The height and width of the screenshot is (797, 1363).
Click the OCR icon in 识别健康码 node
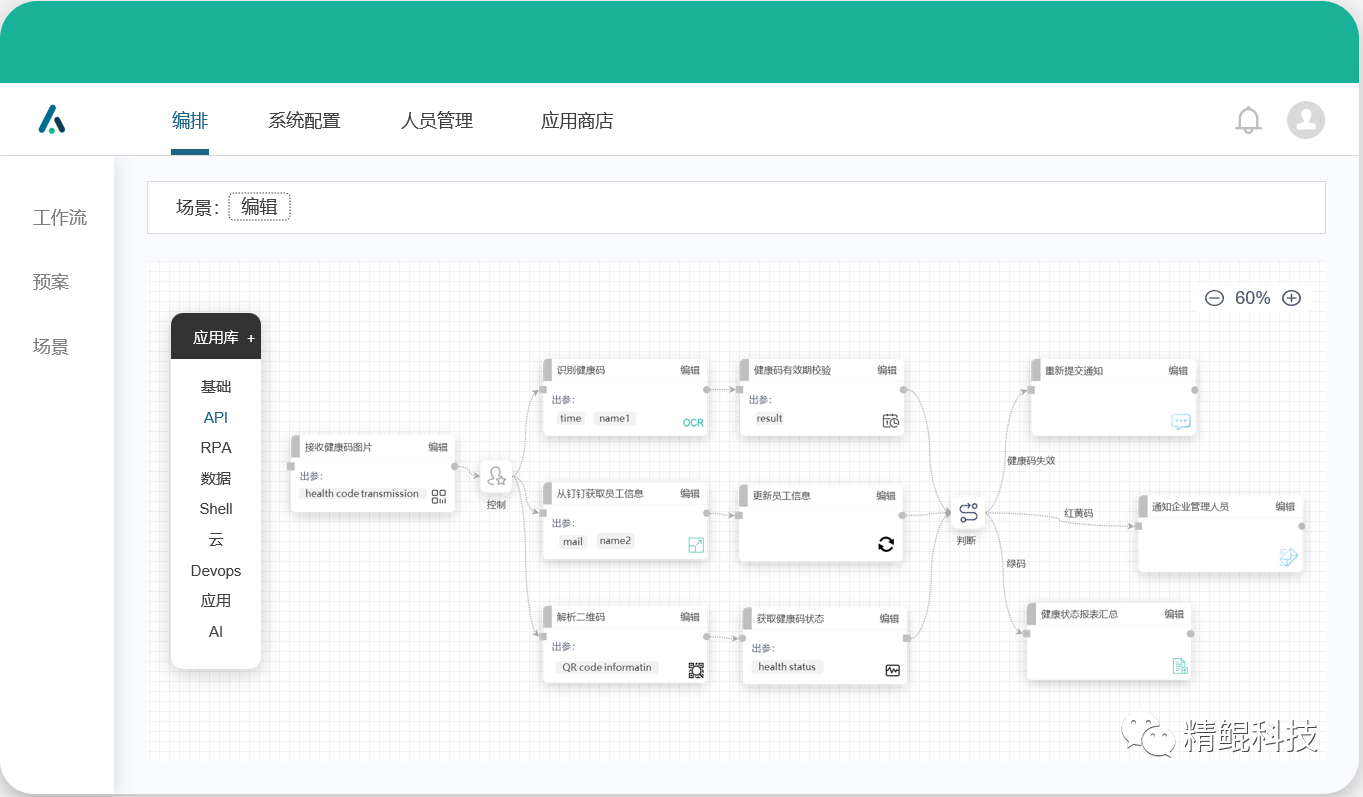[x=692, y=422]
